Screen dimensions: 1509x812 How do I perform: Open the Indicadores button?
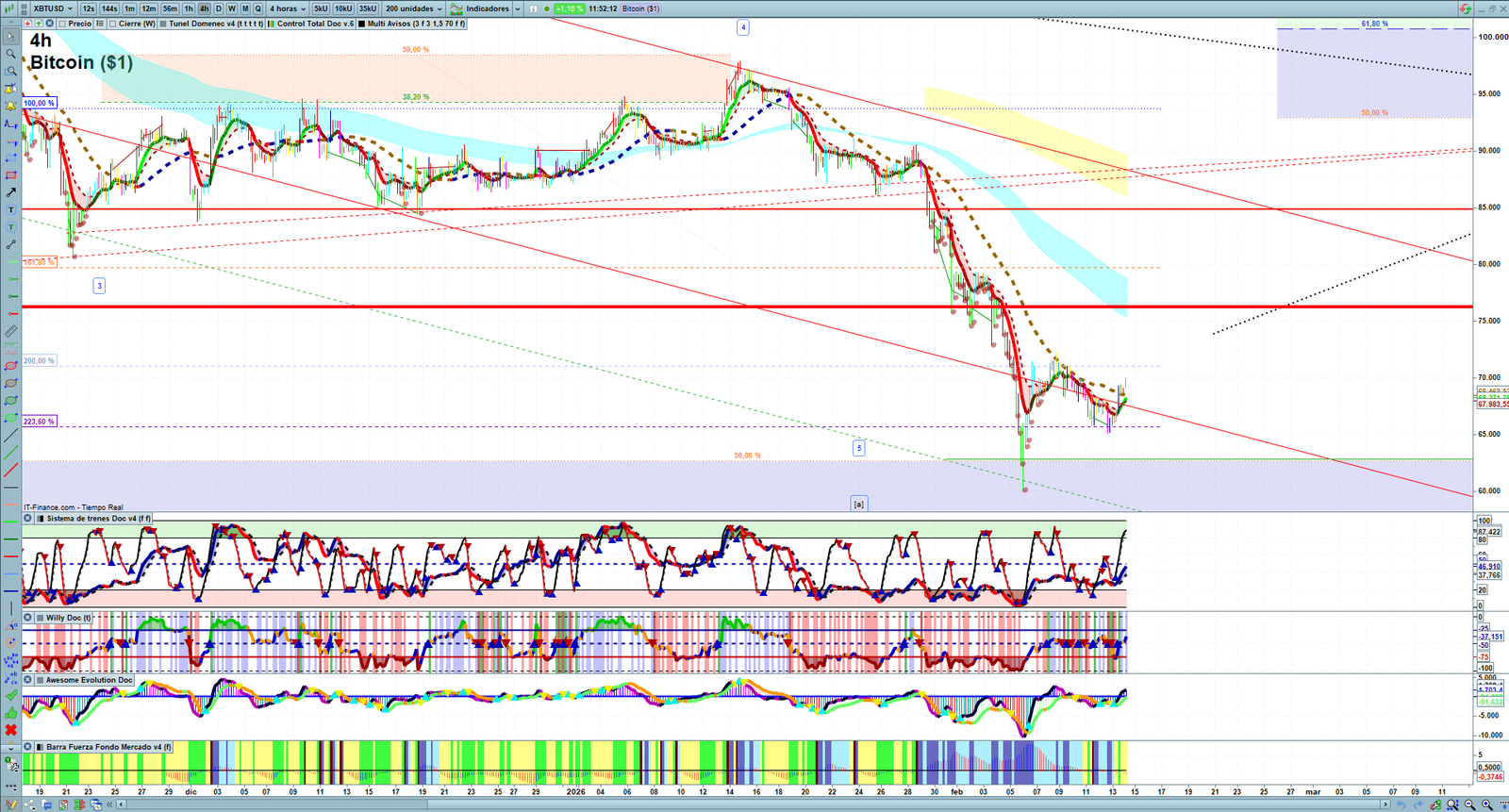[481, 8]
